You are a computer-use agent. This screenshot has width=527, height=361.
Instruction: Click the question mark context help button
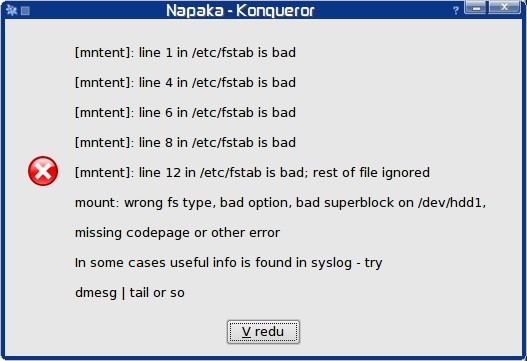pyautogui.click(x=456, y=10)
